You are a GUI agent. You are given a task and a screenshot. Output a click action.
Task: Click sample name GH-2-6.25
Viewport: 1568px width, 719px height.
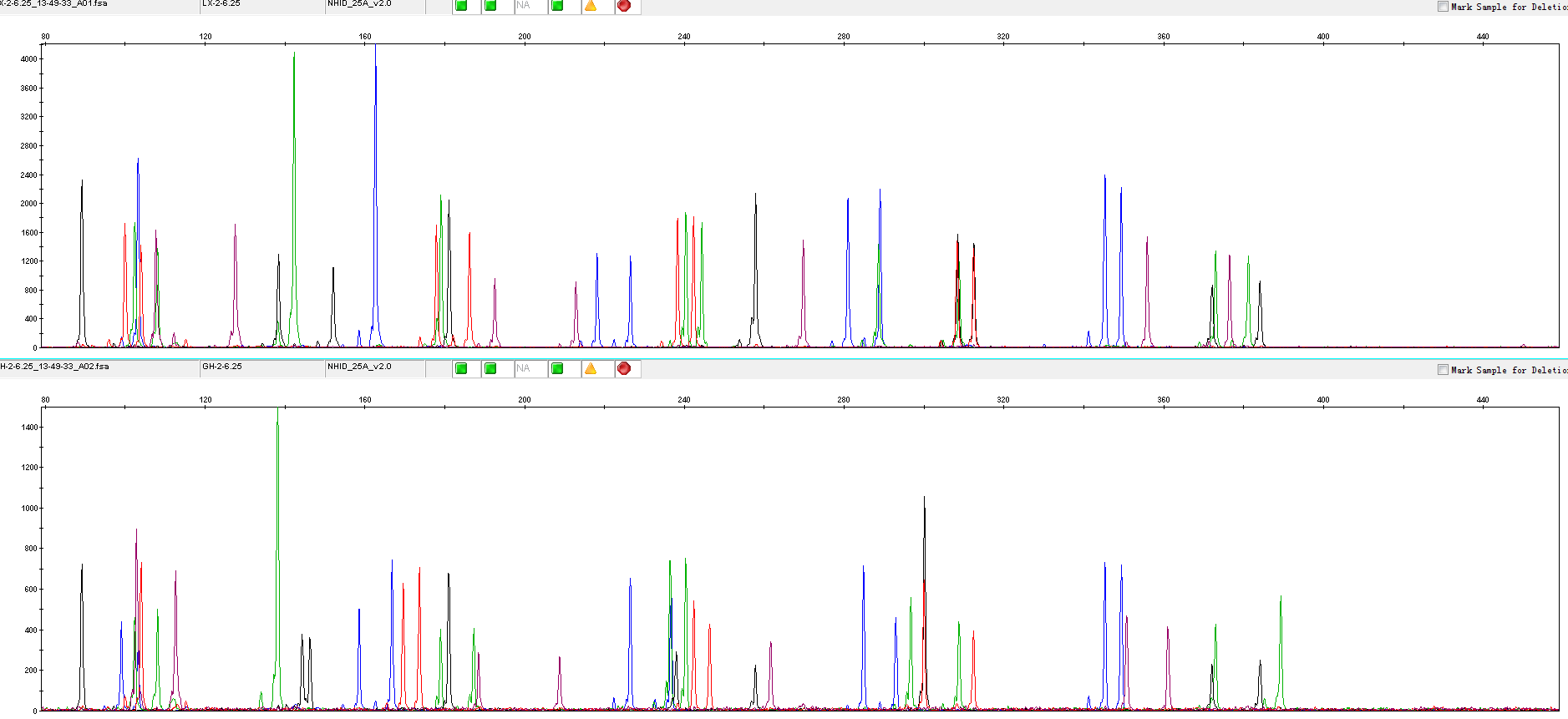click(x=222, y=367)
